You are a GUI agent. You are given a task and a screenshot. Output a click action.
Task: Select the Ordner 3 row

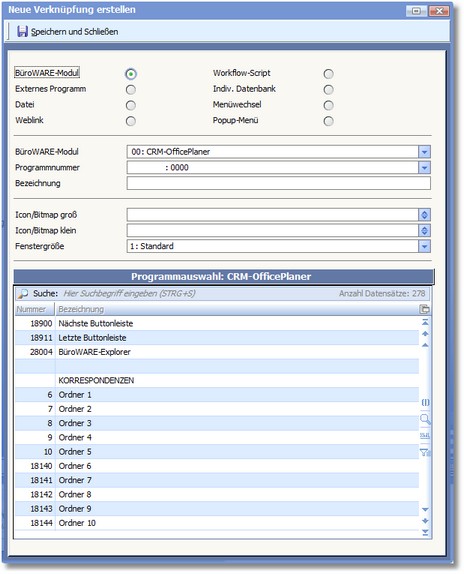[x=217, y=423]
